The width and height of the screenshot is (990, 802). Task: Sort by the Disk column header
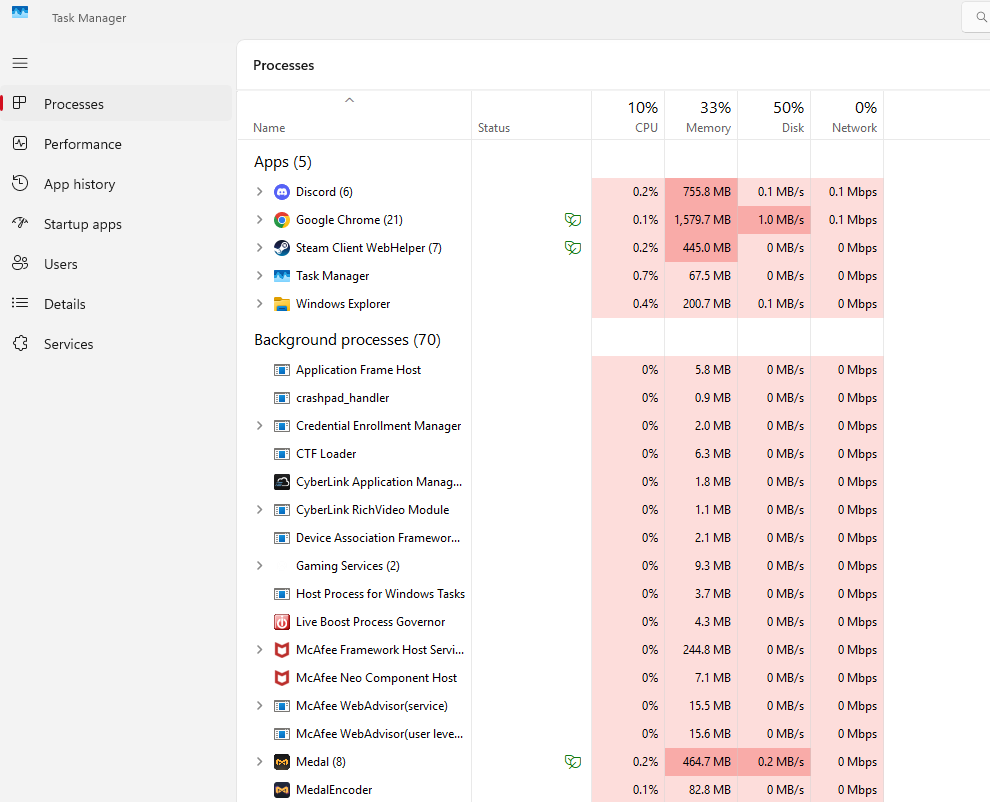tap(775, 115)
